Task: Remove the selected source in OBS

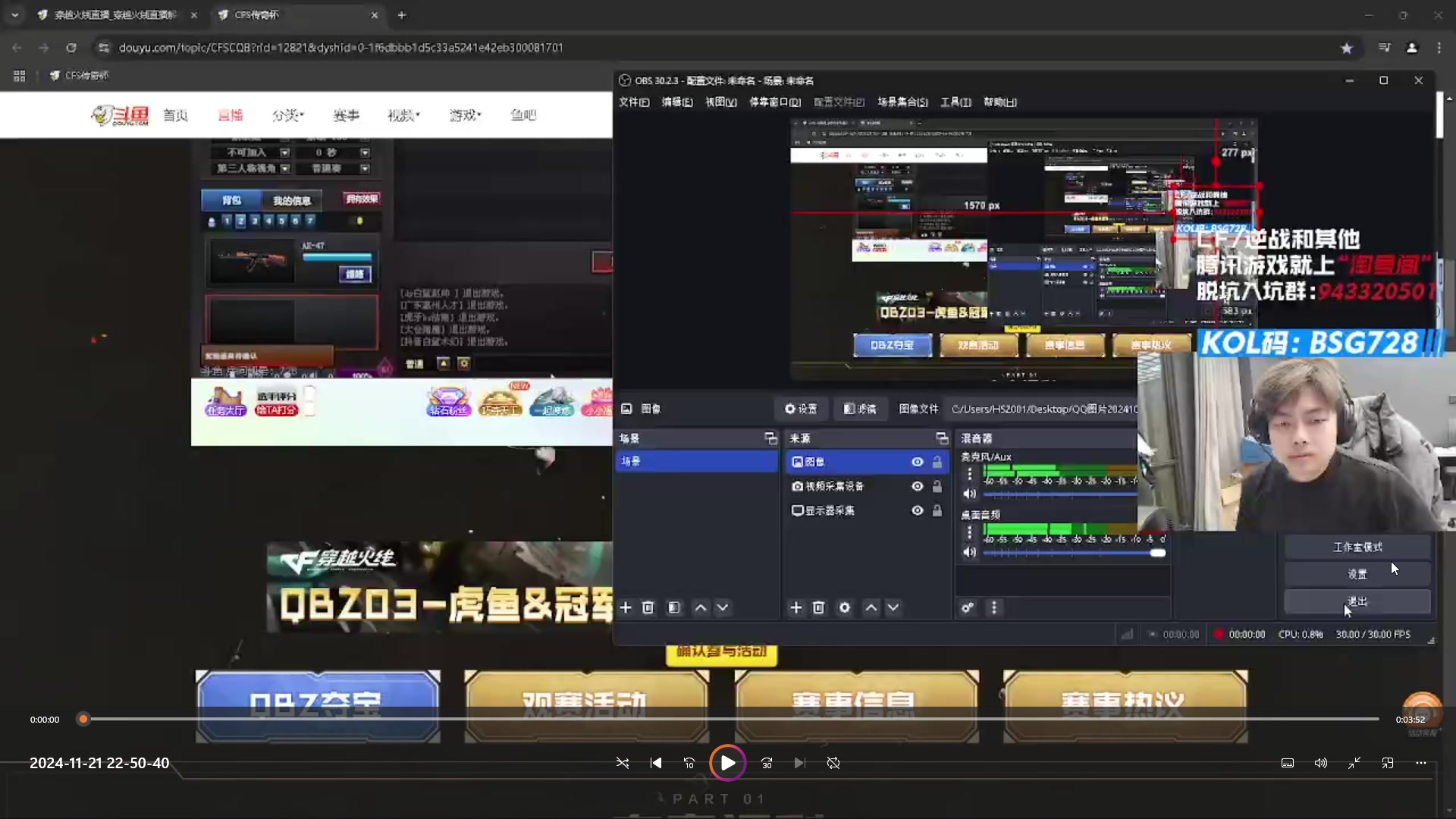Action: [x=818, y=607]
